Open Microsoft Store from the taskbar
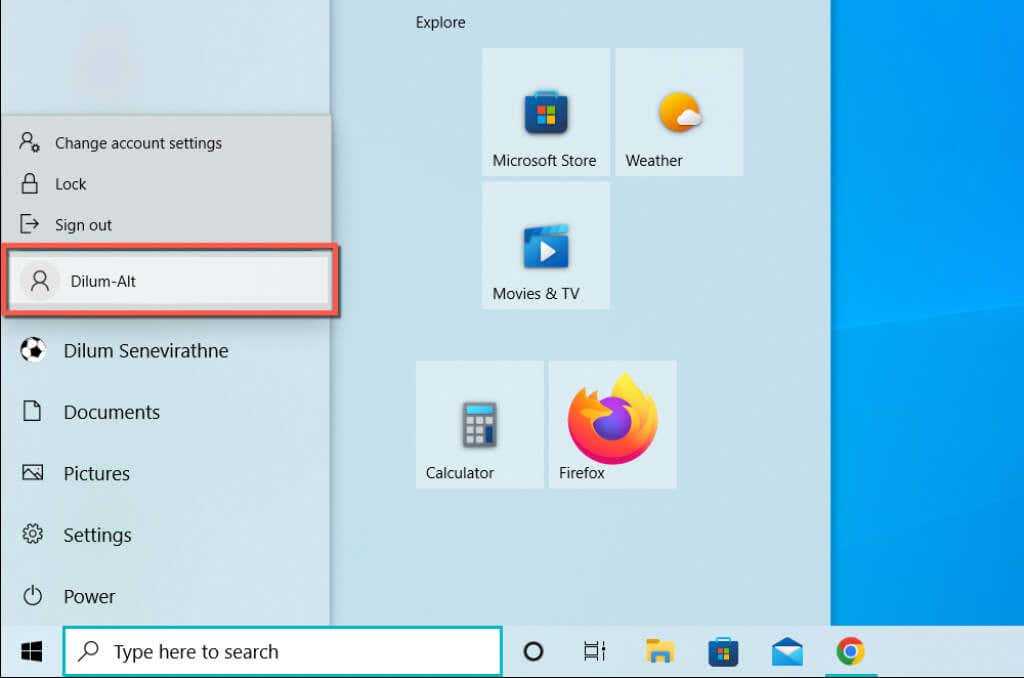 pos(723,651)
